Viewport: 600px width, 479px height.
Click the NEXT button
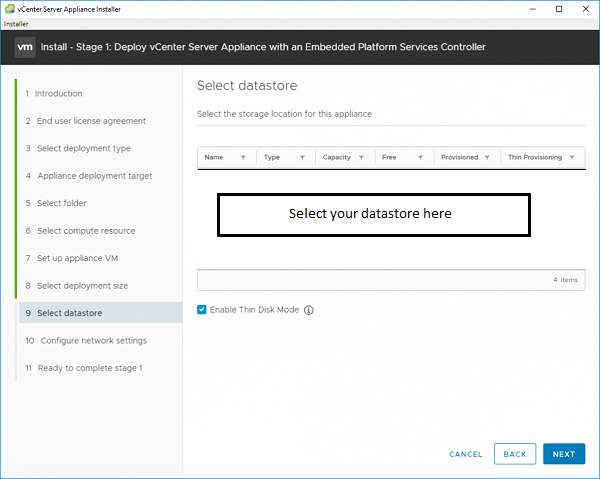pos(564,454)
